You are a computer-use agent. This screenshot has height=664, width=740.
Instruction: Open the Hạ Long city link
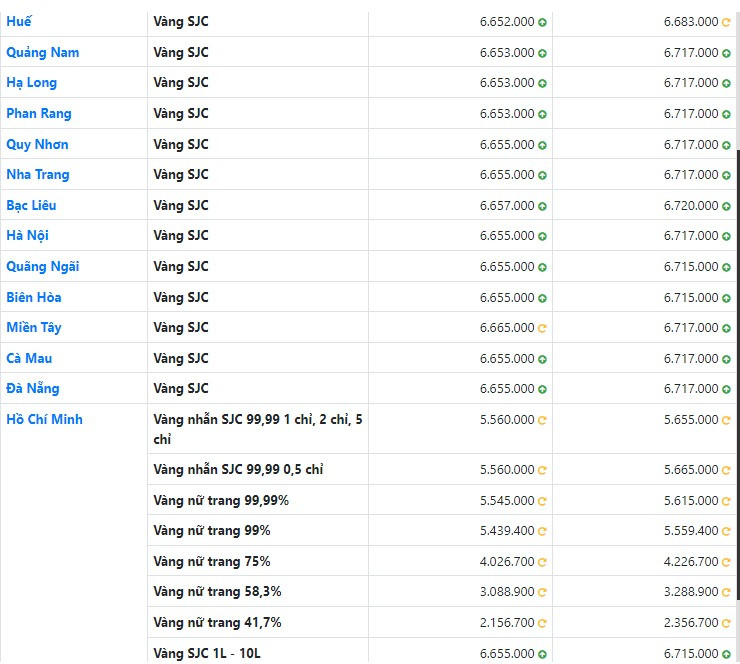[31, 83]
